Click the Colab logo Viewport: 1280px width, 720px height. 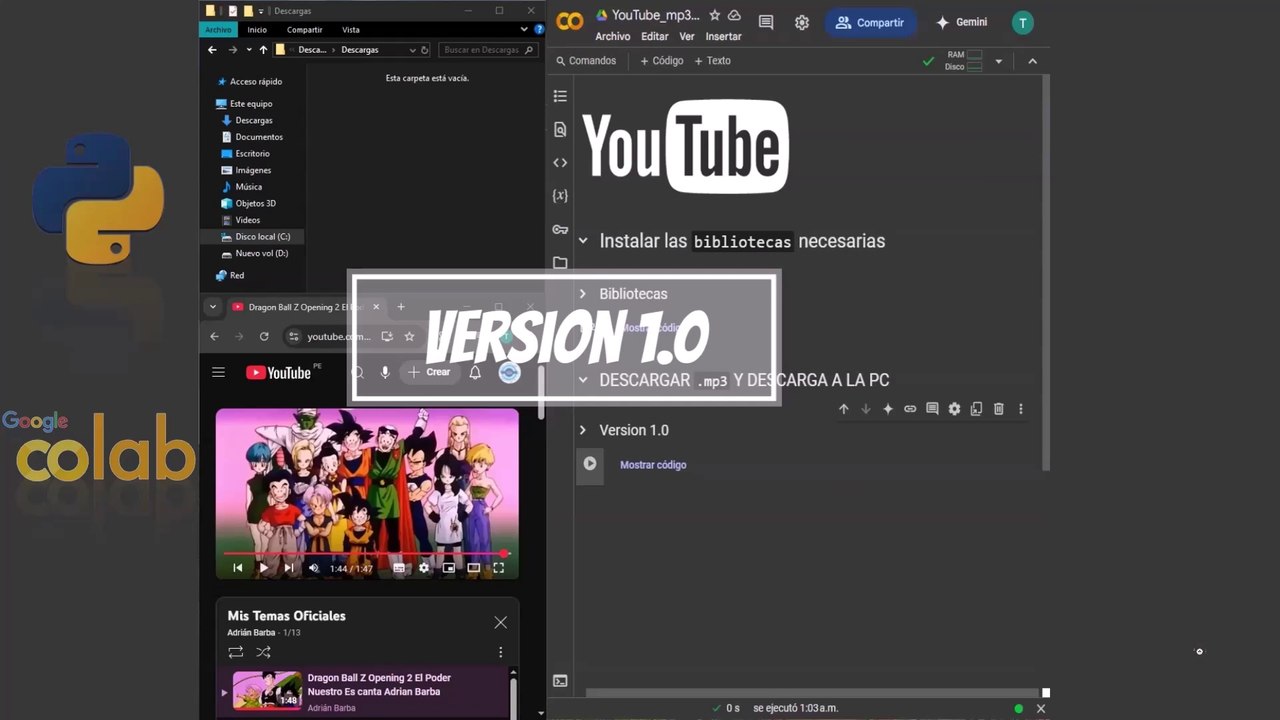click(x=570, y=22)
